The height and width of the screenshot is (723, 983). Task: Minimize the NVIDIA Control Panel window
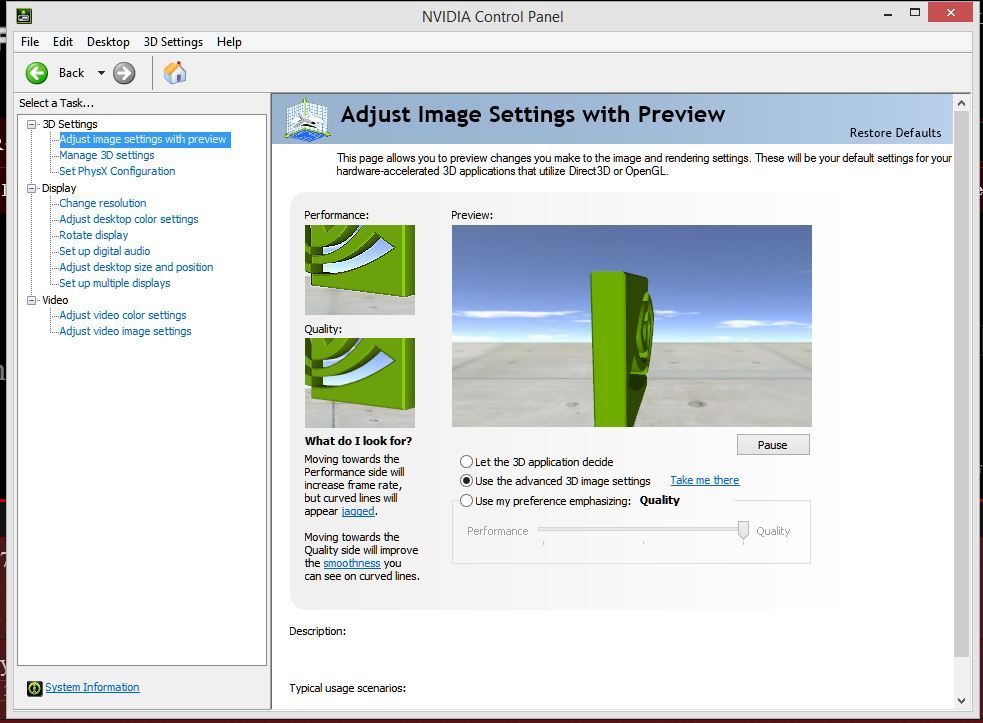point(888,13)
